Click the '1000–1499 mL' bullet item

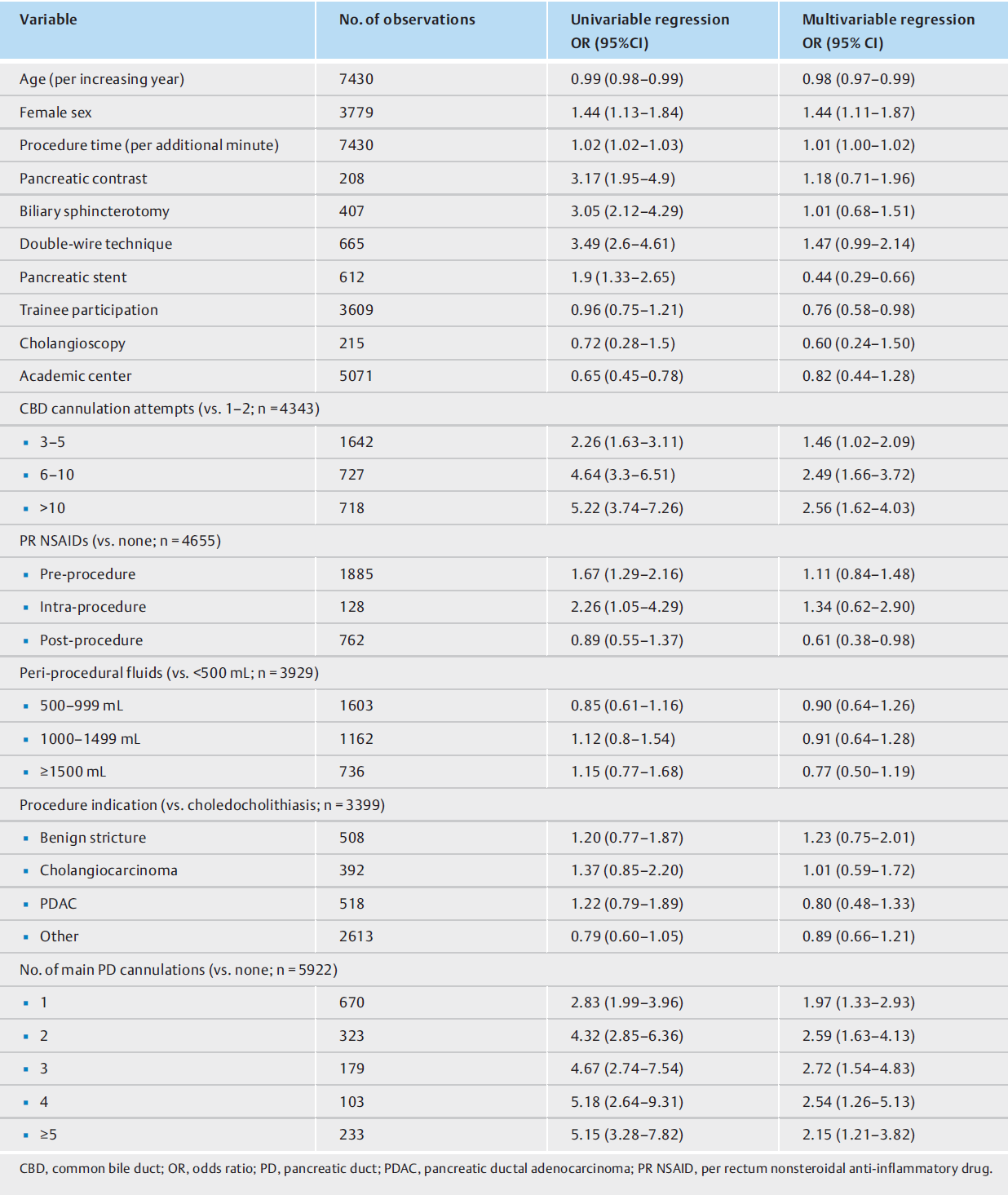point(90,739)
